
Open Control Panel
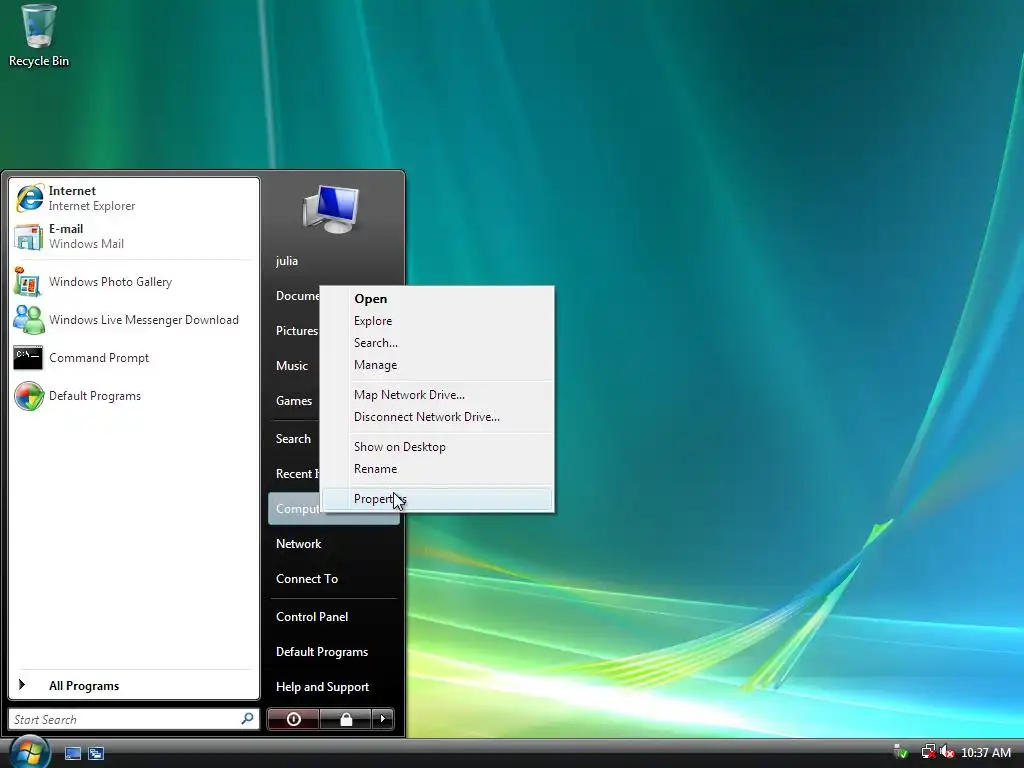click(x=333, y=616)
